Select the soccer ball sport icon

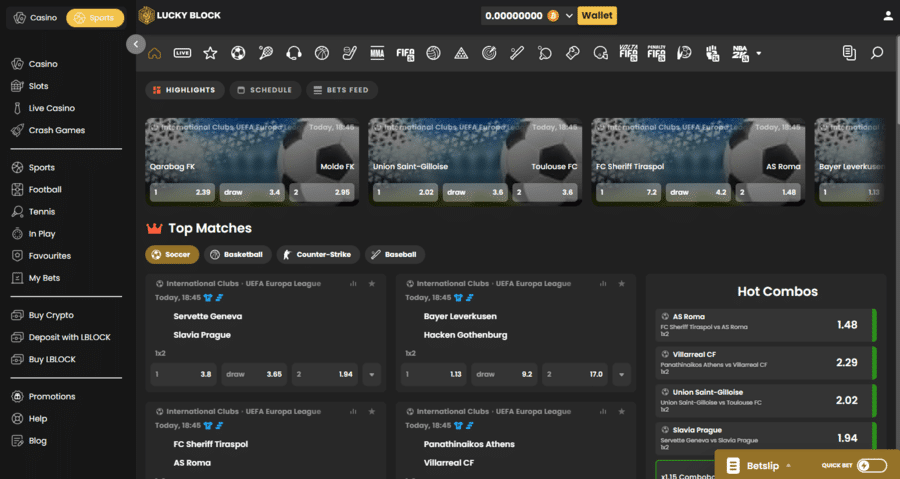tap(238, 53)
